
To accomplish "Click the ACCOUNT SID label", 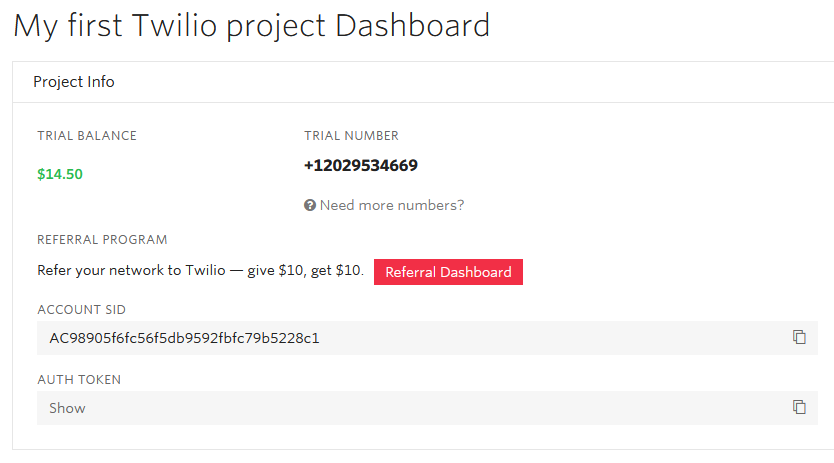I will (81, 310).
